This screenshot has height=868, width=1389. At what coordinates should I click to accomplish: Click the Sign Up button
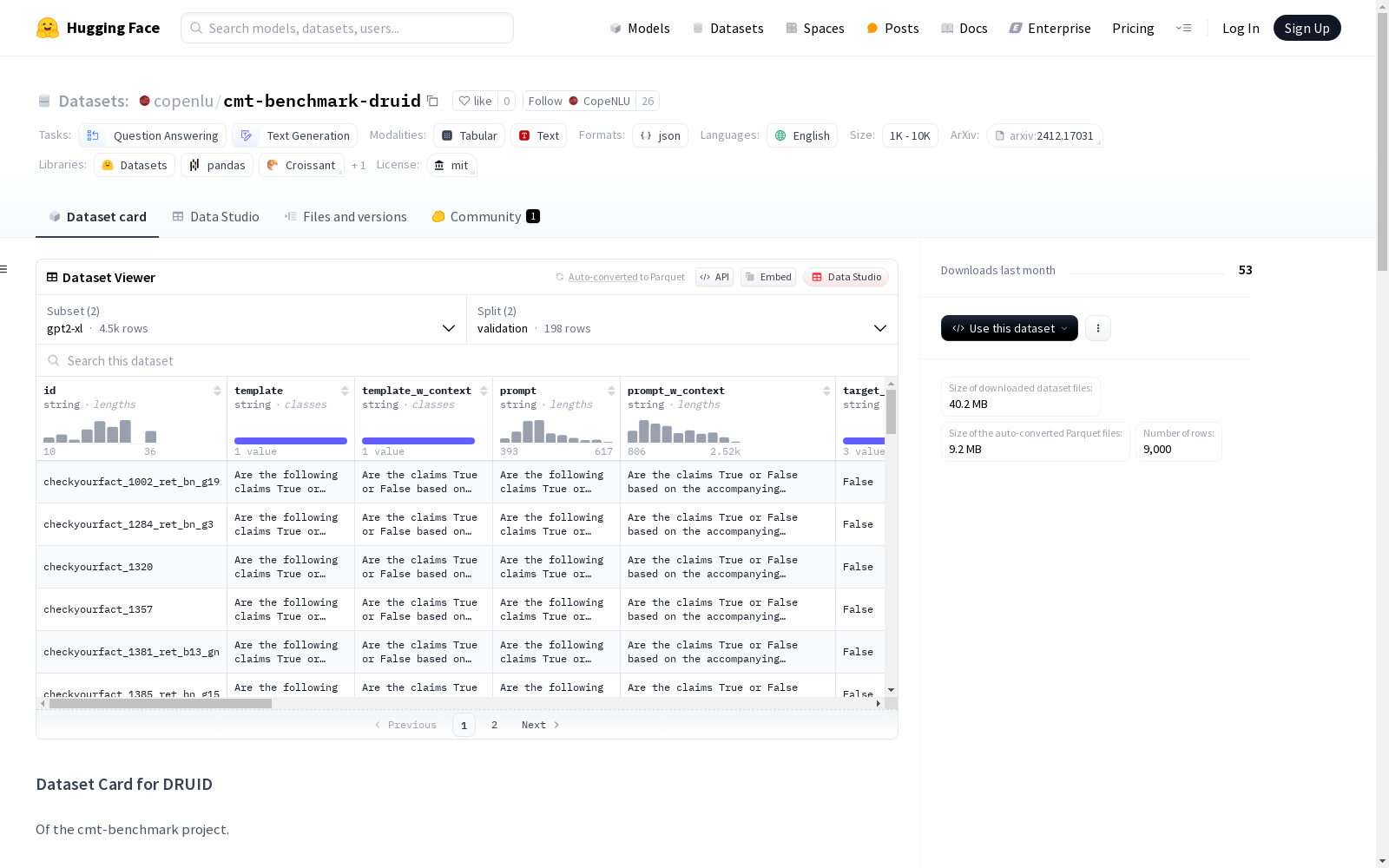point(1307,28)
